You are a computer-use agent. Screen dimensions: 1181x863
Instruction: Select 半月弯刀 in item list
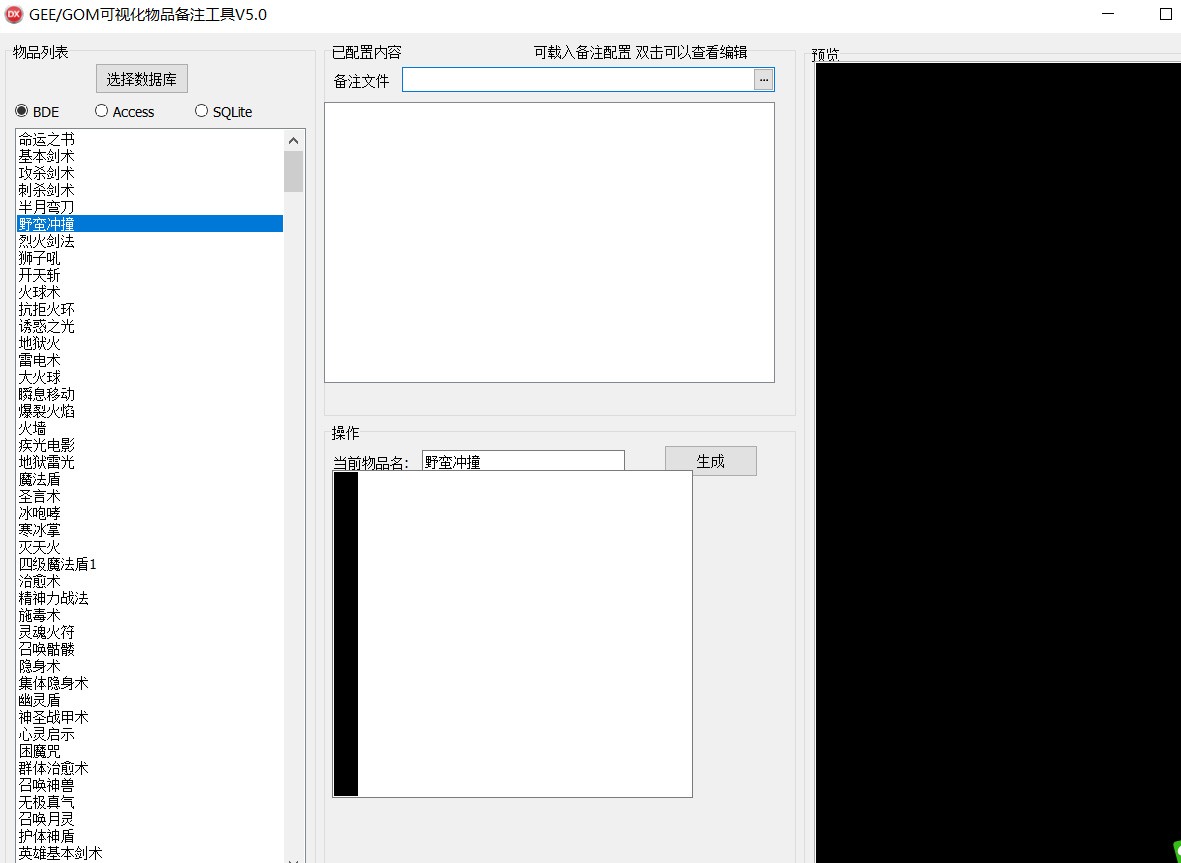[x=150, y=207]
